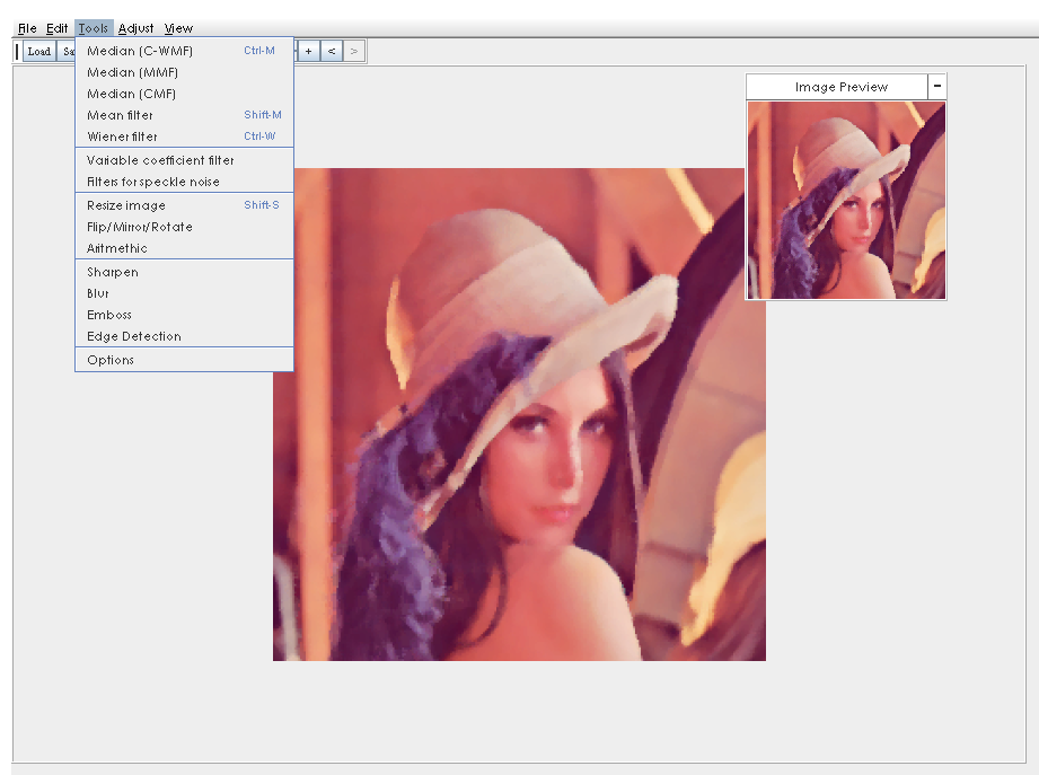Image resolution: width=1039 pixels, height=775 pixels.
Task: Click the forward arrow (>) toolbar button
Action: (x=355, y=51)
